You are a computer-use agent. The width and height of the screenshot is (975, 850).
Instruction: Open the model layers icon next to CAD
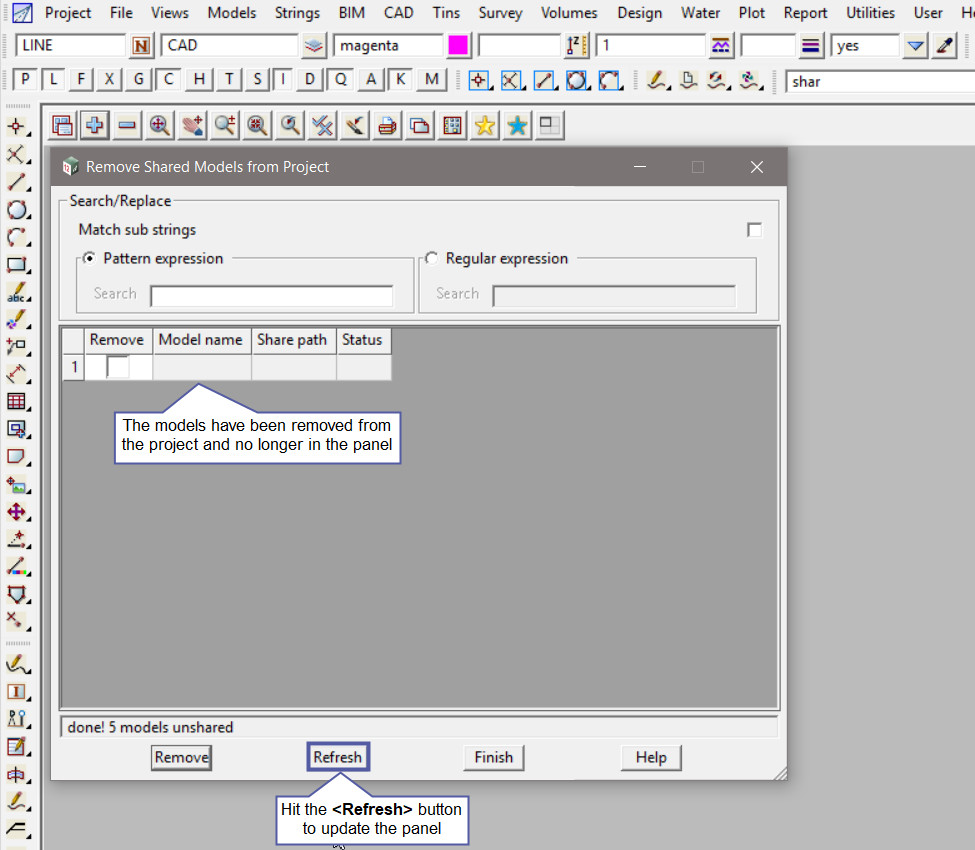click(x=314, y=46)
